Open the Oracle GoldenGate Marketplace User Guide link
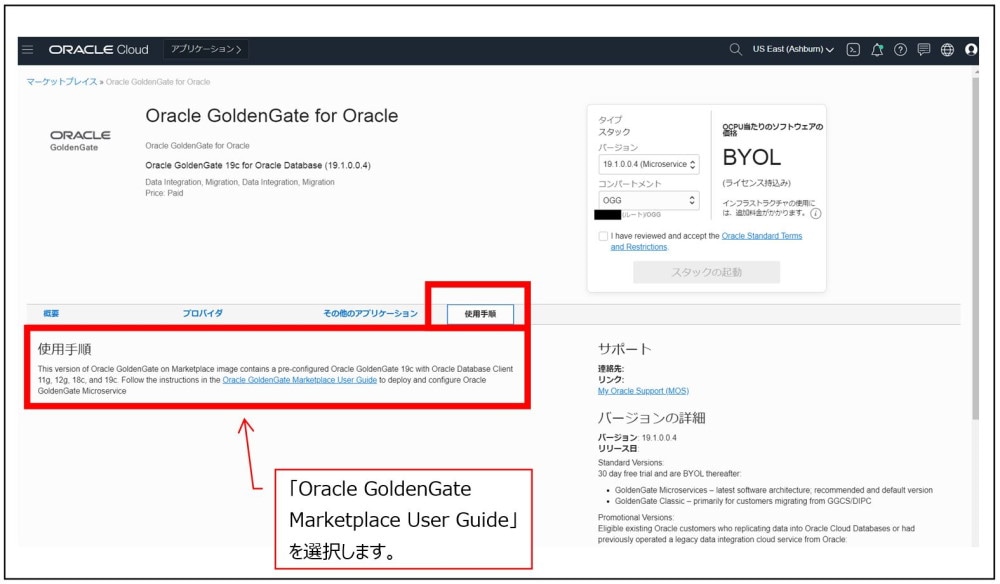This screenshot has height=584, width=1000. 300,380
